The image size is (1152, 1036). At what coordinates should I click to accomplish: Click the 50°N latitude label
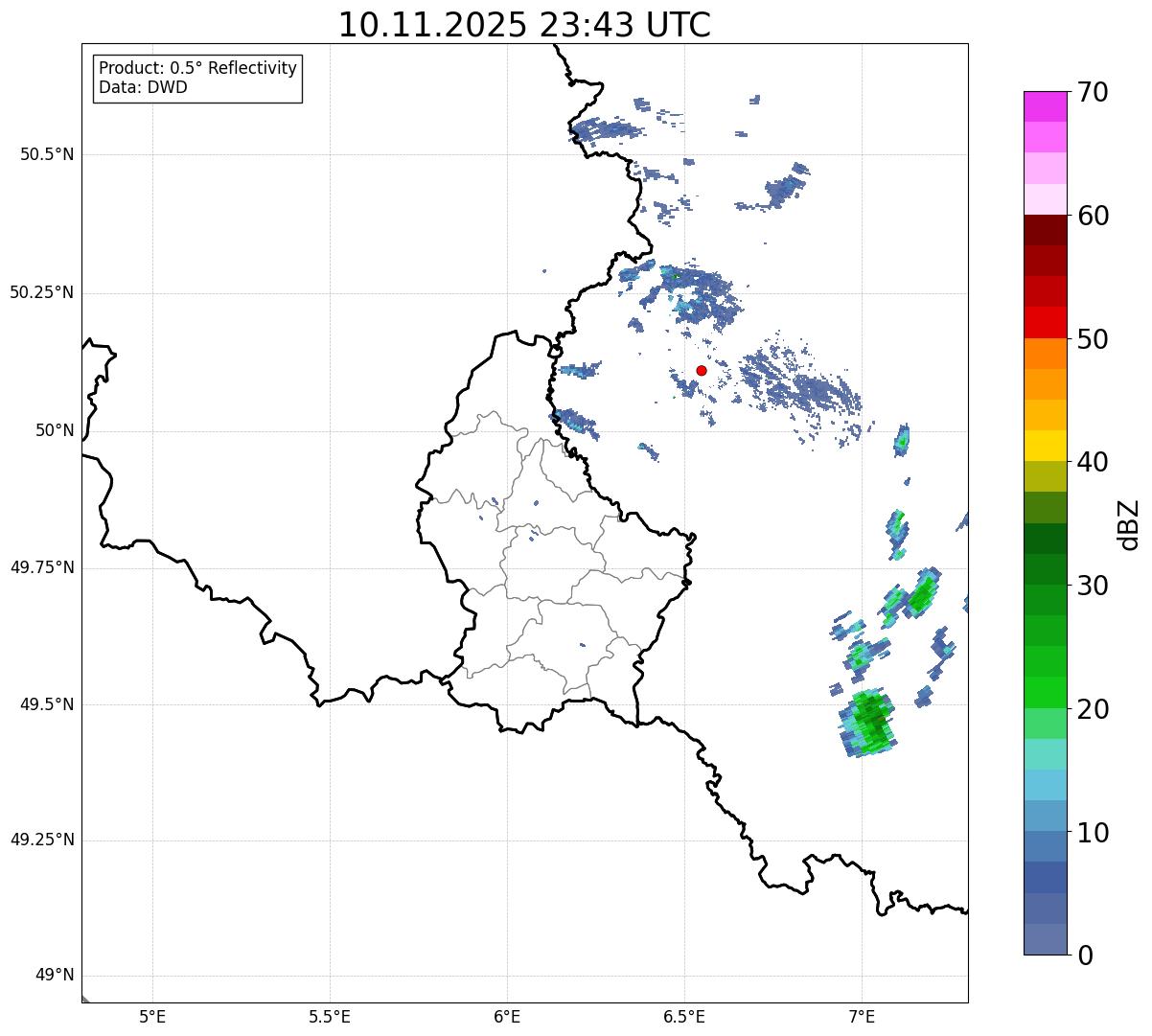click(55, 430)
